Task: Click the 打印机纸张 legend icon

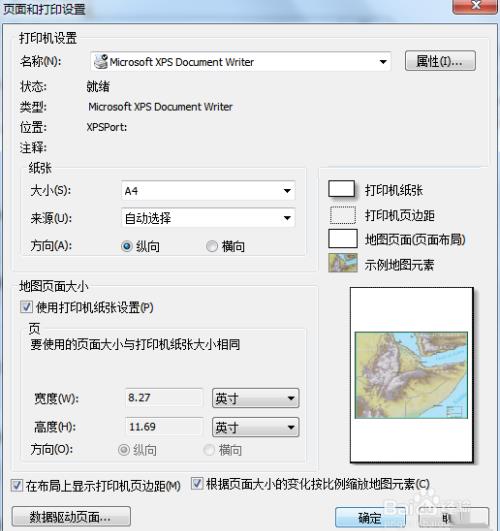Action: 341,189
